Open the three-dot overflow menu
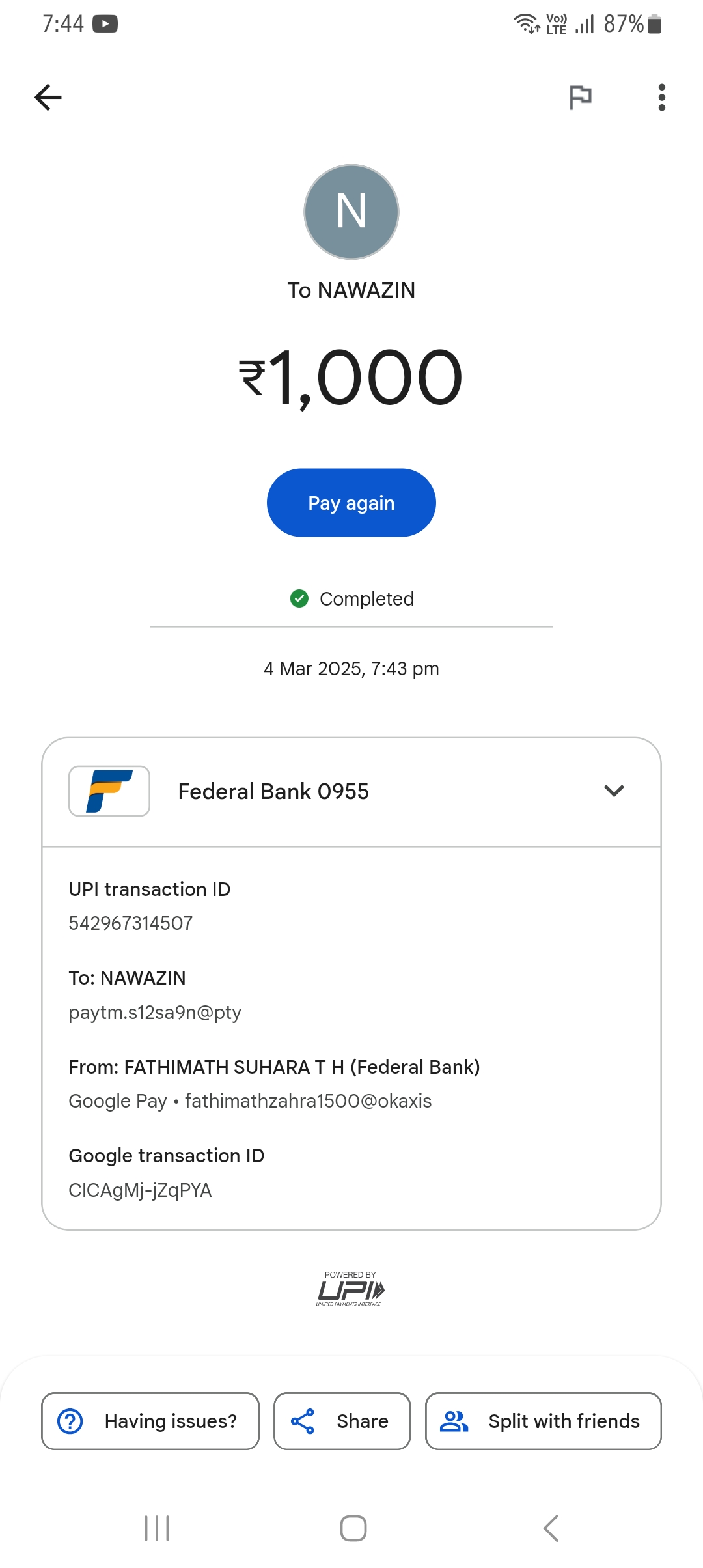 click(661, 98)
